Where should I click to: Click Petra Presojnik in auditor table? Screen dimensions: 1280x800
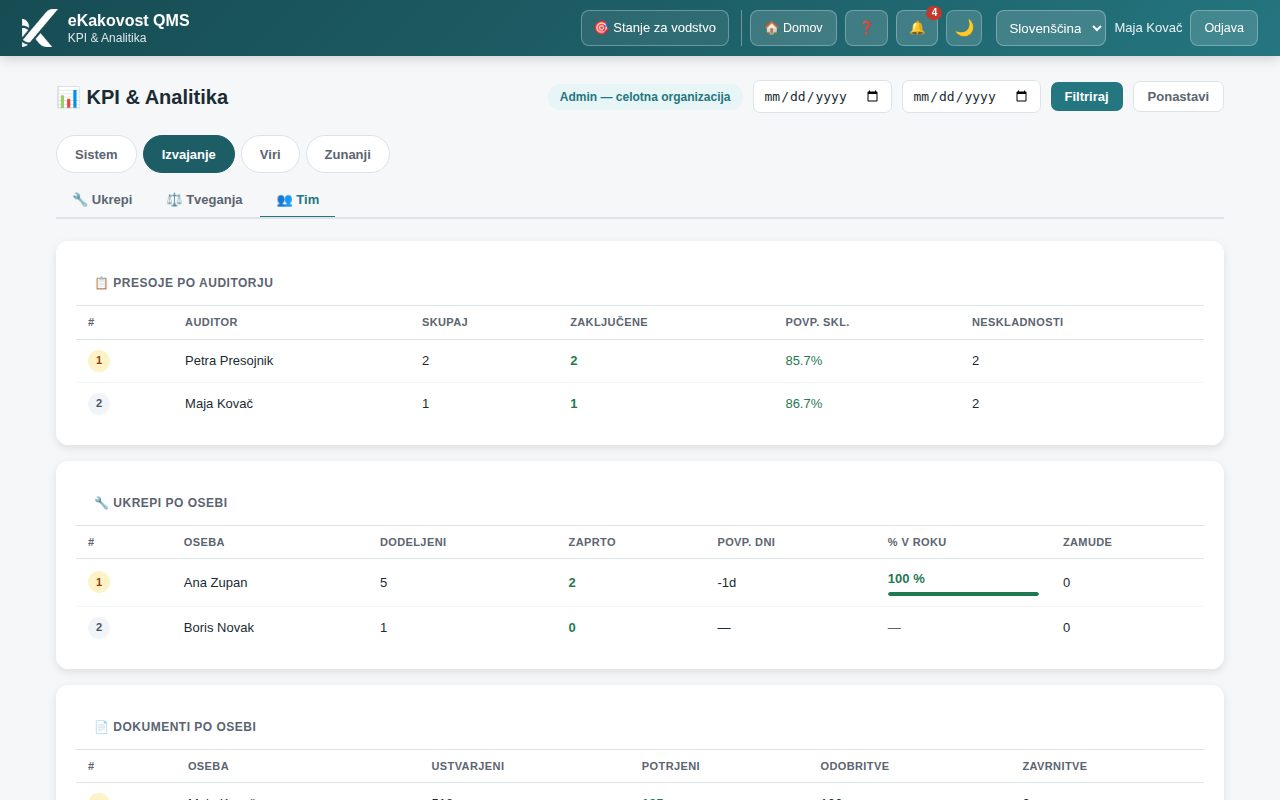pos(229,361)
